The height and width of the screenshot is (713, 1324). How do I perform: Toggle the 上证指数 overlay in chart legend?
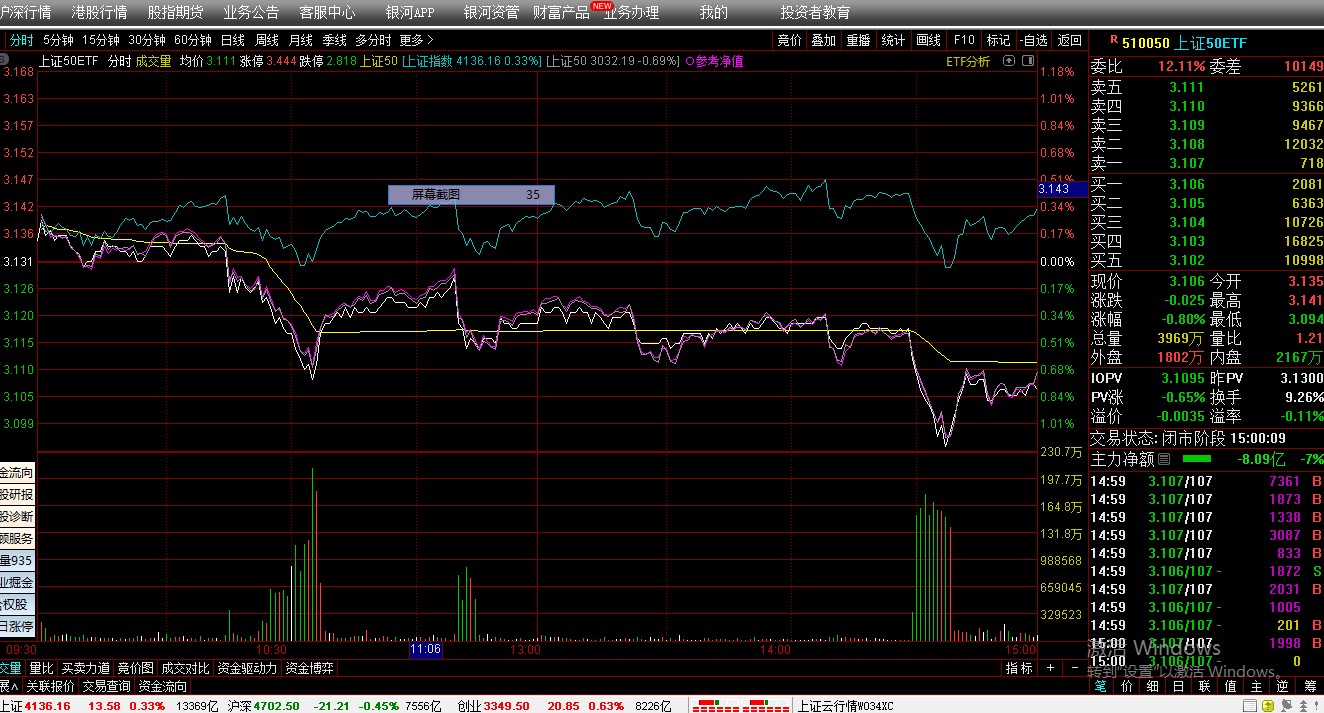471,61
